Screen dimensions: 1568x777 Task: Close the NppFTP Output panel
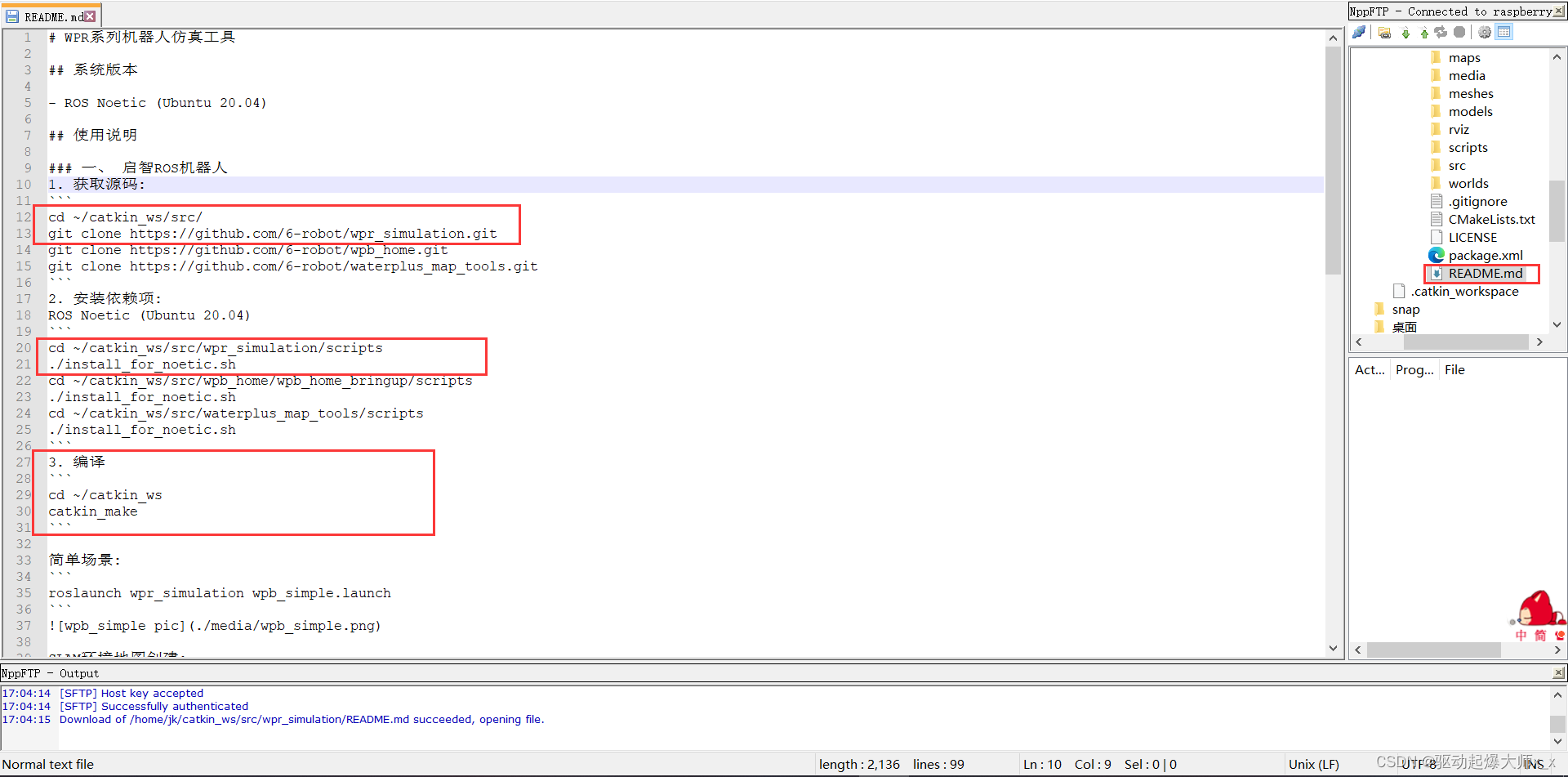(x=1558, y=673)
